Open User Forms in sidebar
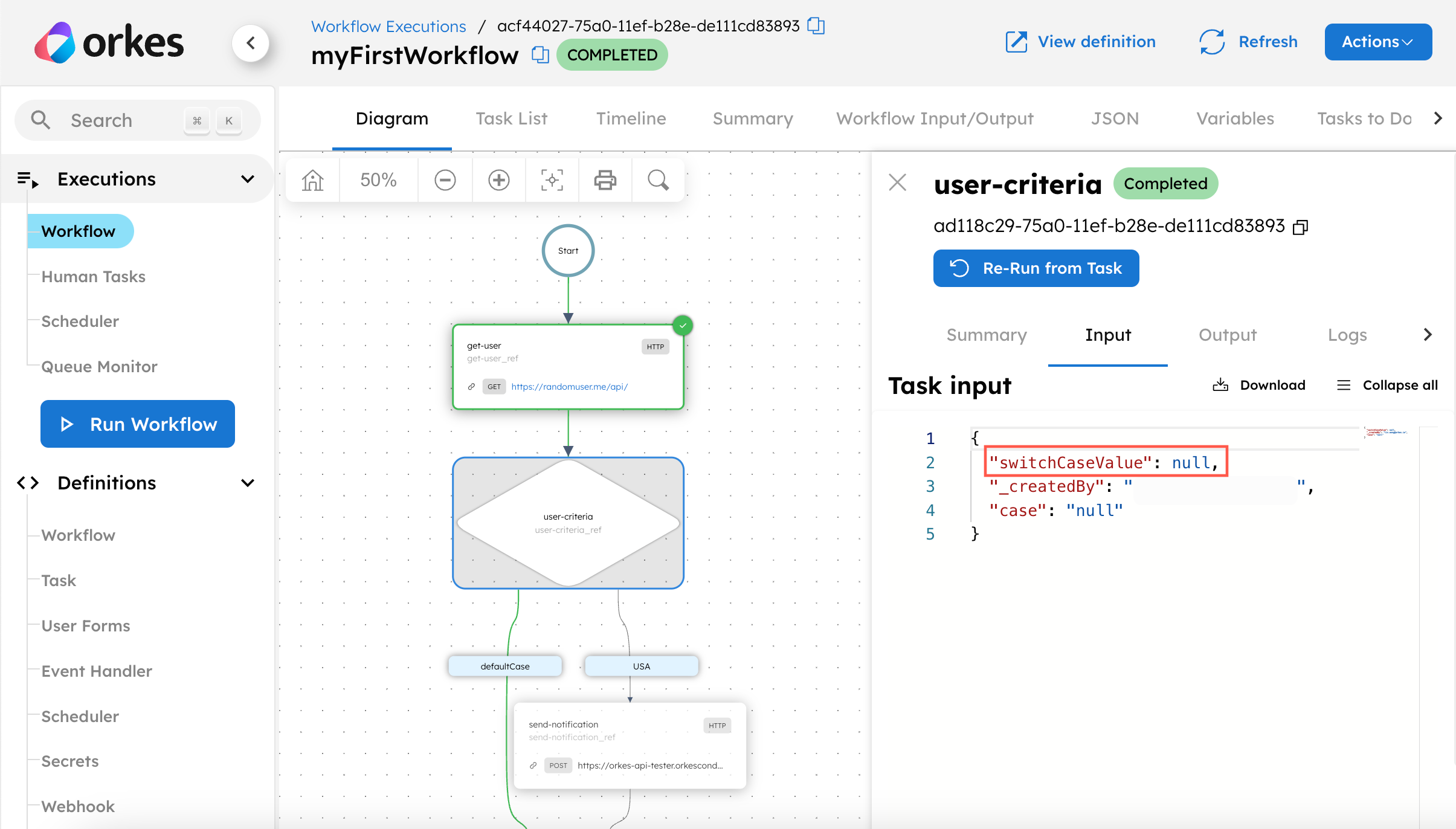The width and height of the screenshot is (1456, 829). click(x=86, y=626)
